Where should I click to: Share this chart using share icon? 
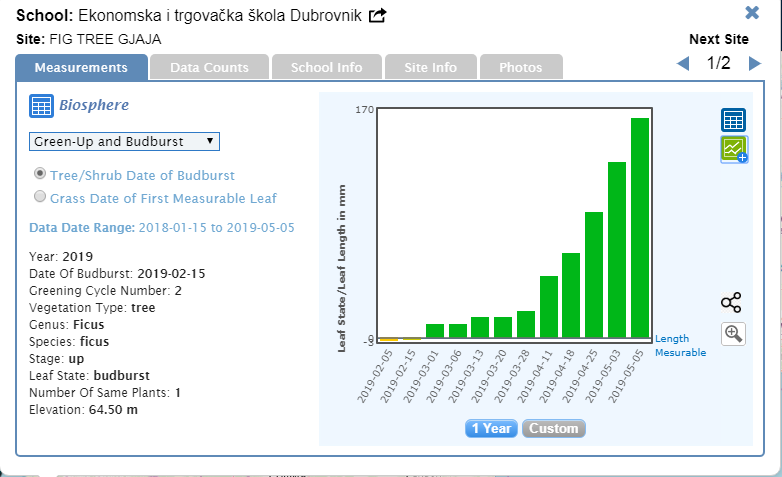click(x=732, y=303)
